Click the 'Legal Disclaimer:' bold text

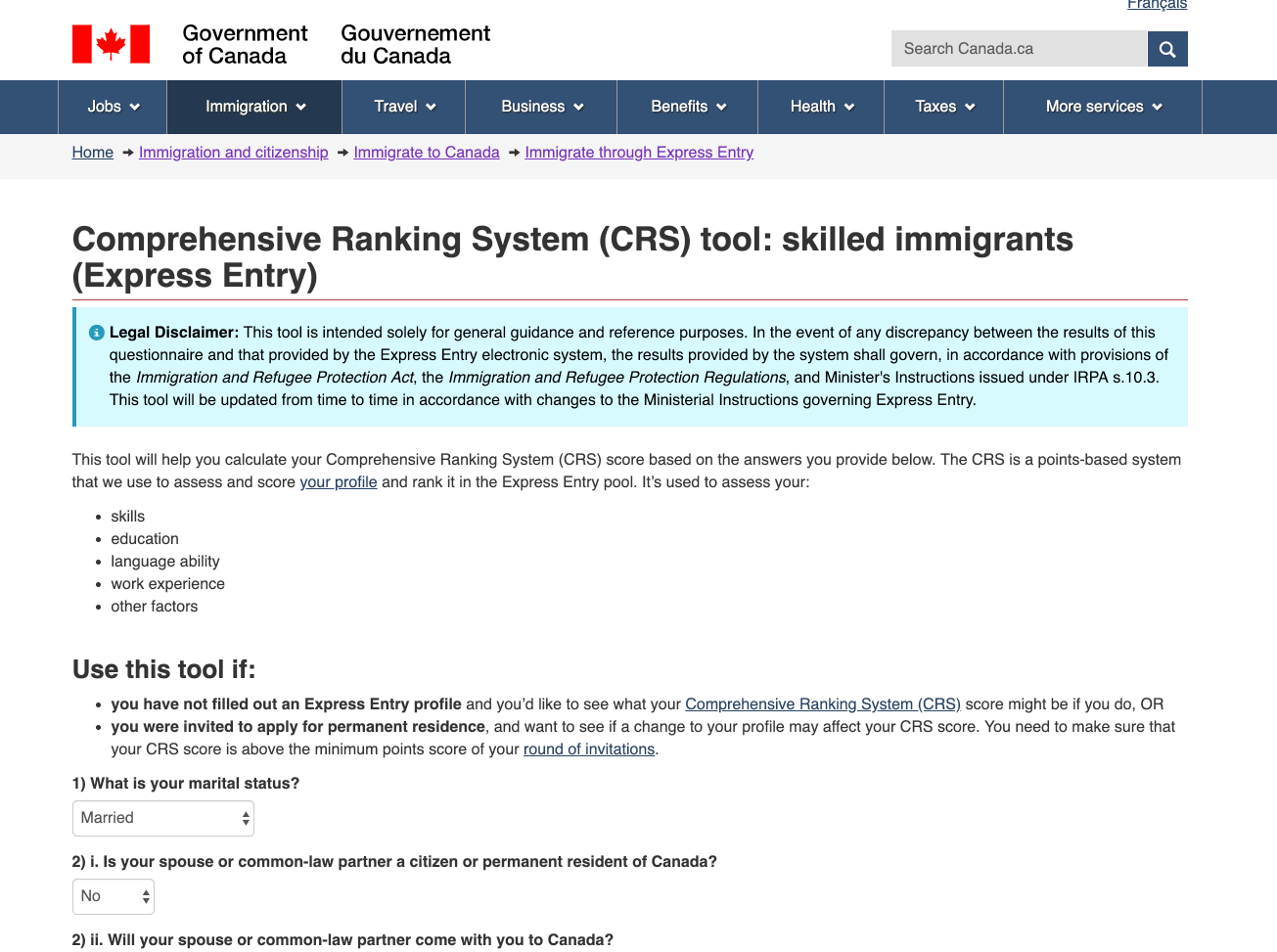pos(174,333)
